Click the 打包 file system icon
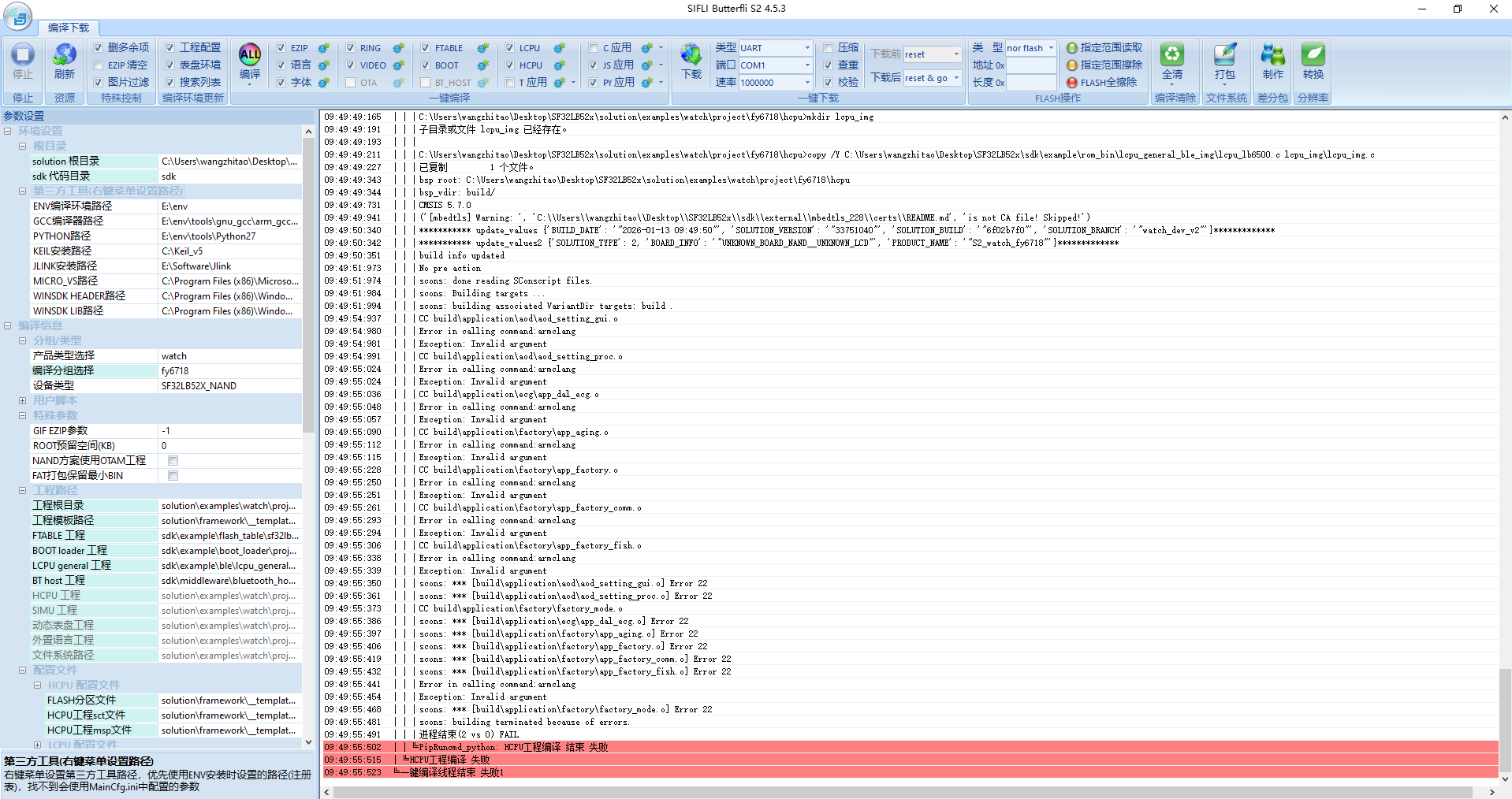 tap(1224, 55)
